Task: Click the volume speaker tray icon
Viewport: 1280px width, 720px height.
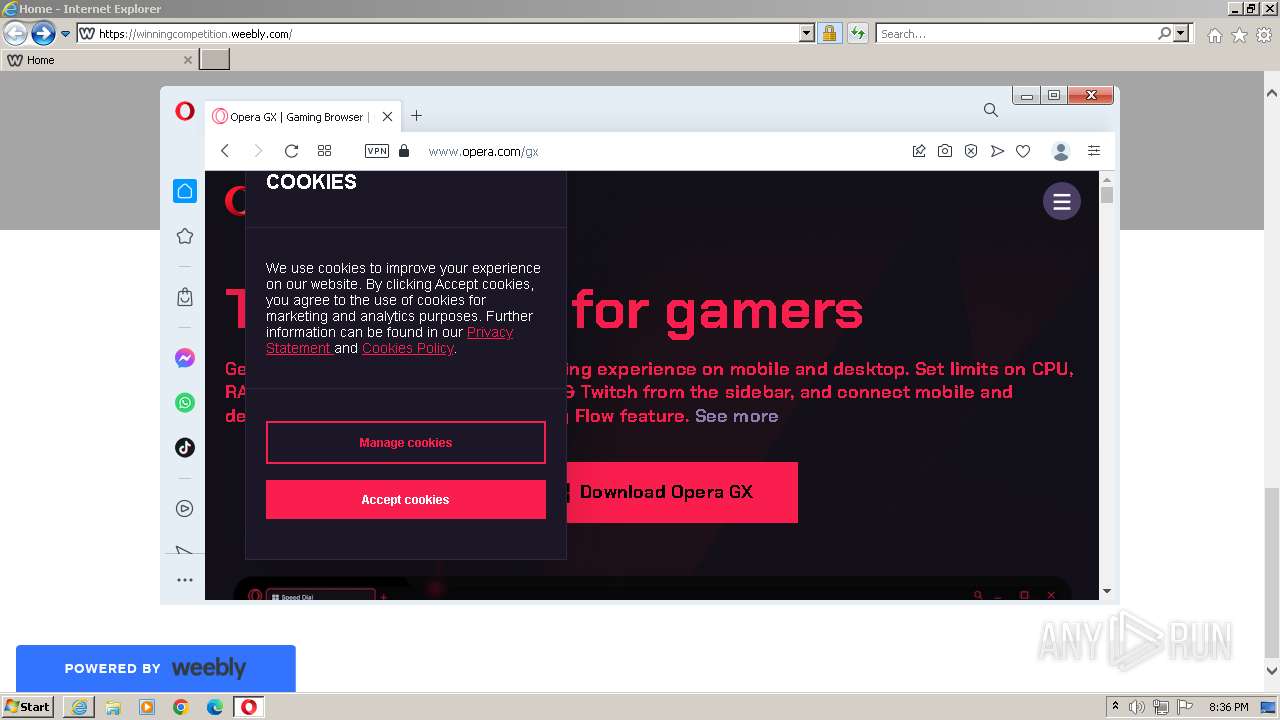Action: click(x=1137, y=707)
